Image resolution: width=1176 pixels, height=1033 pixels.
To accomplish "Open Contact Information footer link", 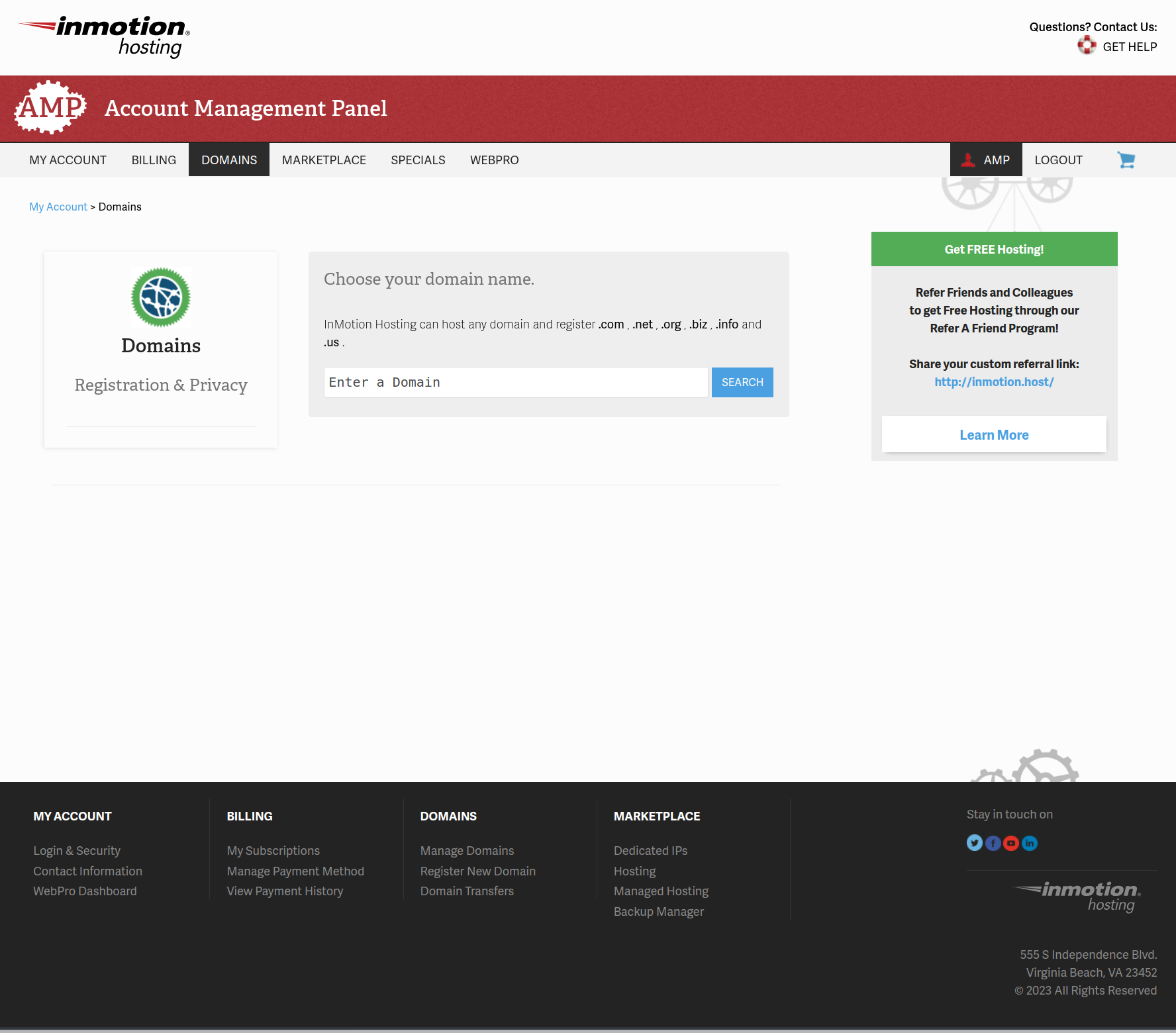I will 88,871.
